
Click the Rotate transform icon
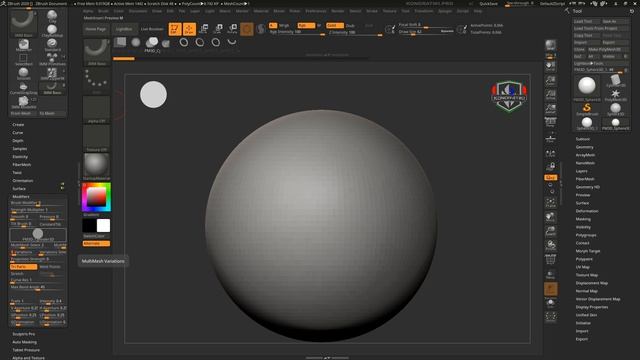[232, 29]
